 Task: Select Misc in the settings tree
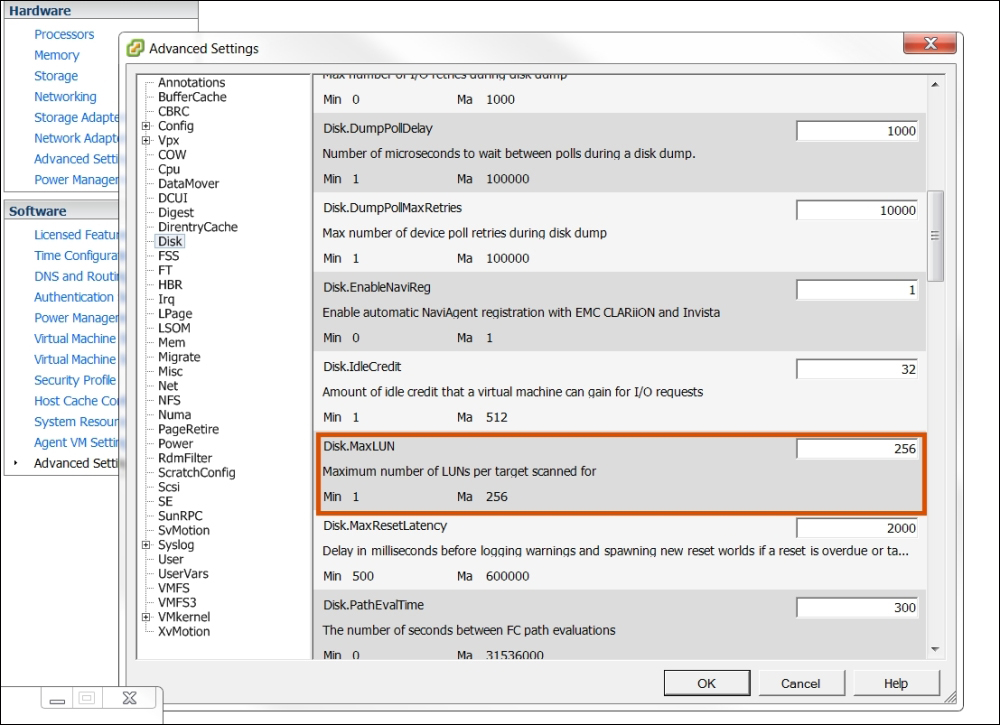coord(170,372)
